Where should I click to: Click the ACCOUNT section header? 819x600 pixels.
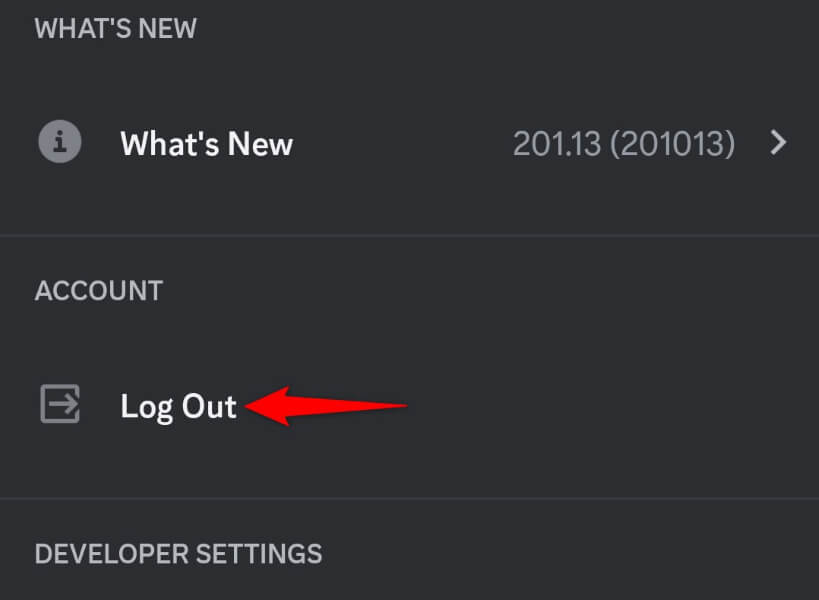(x=98, y=291)
